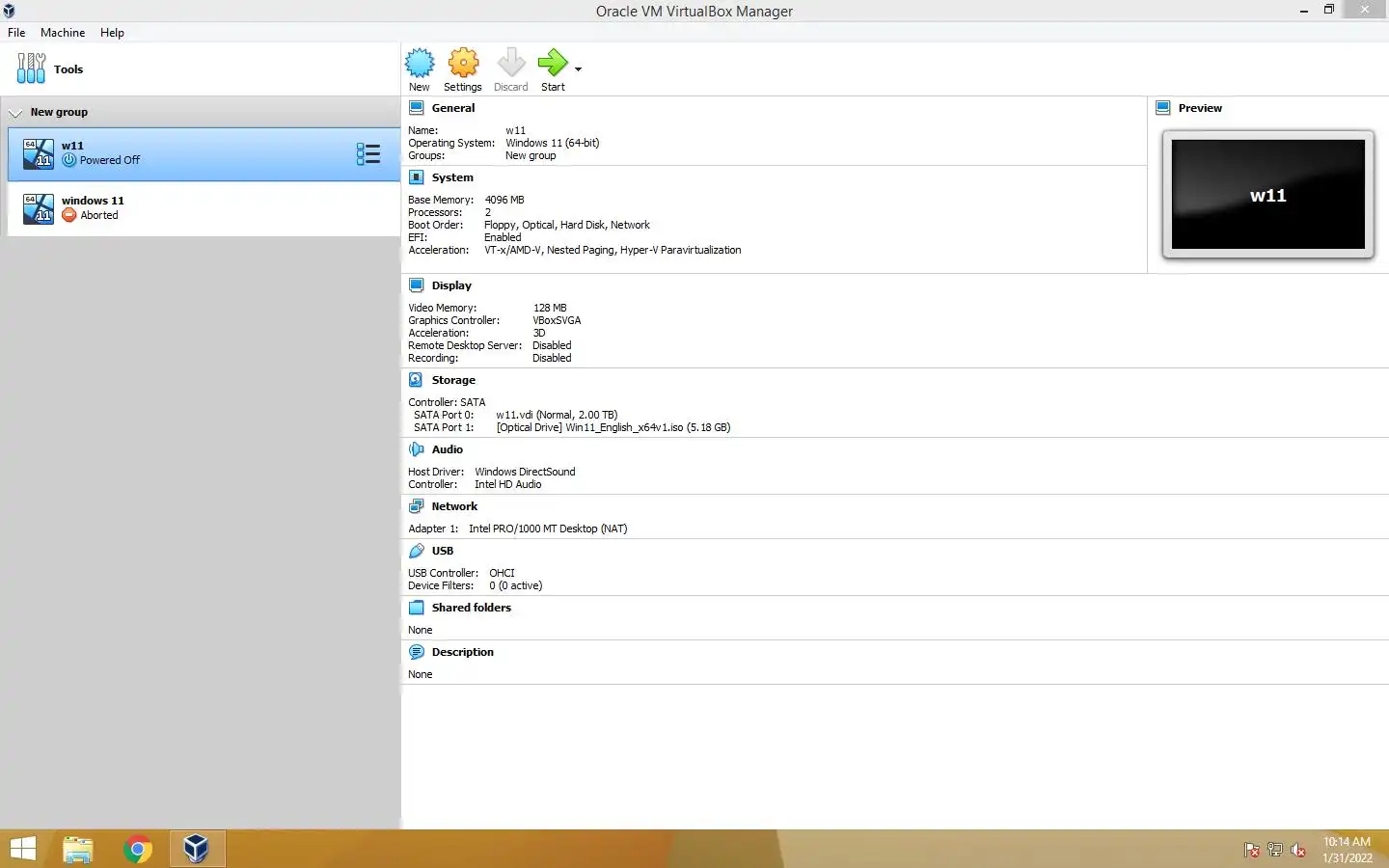
Task: Open w11 machine tools list icon
Action: click(x=368, y=154)
